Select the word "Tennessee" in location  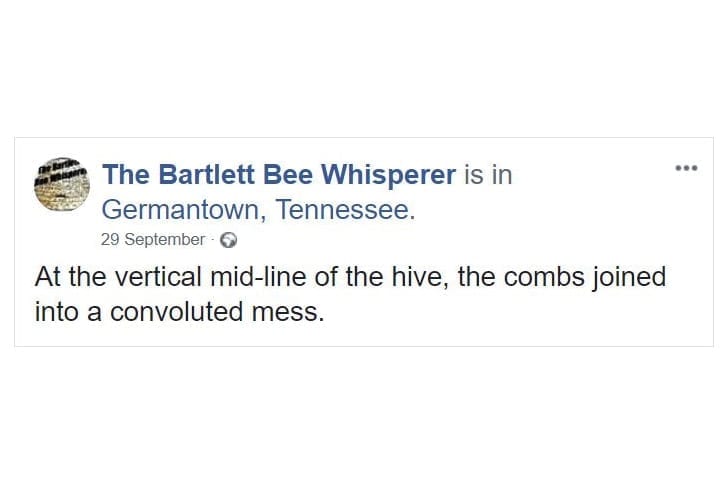coord(345,209)
